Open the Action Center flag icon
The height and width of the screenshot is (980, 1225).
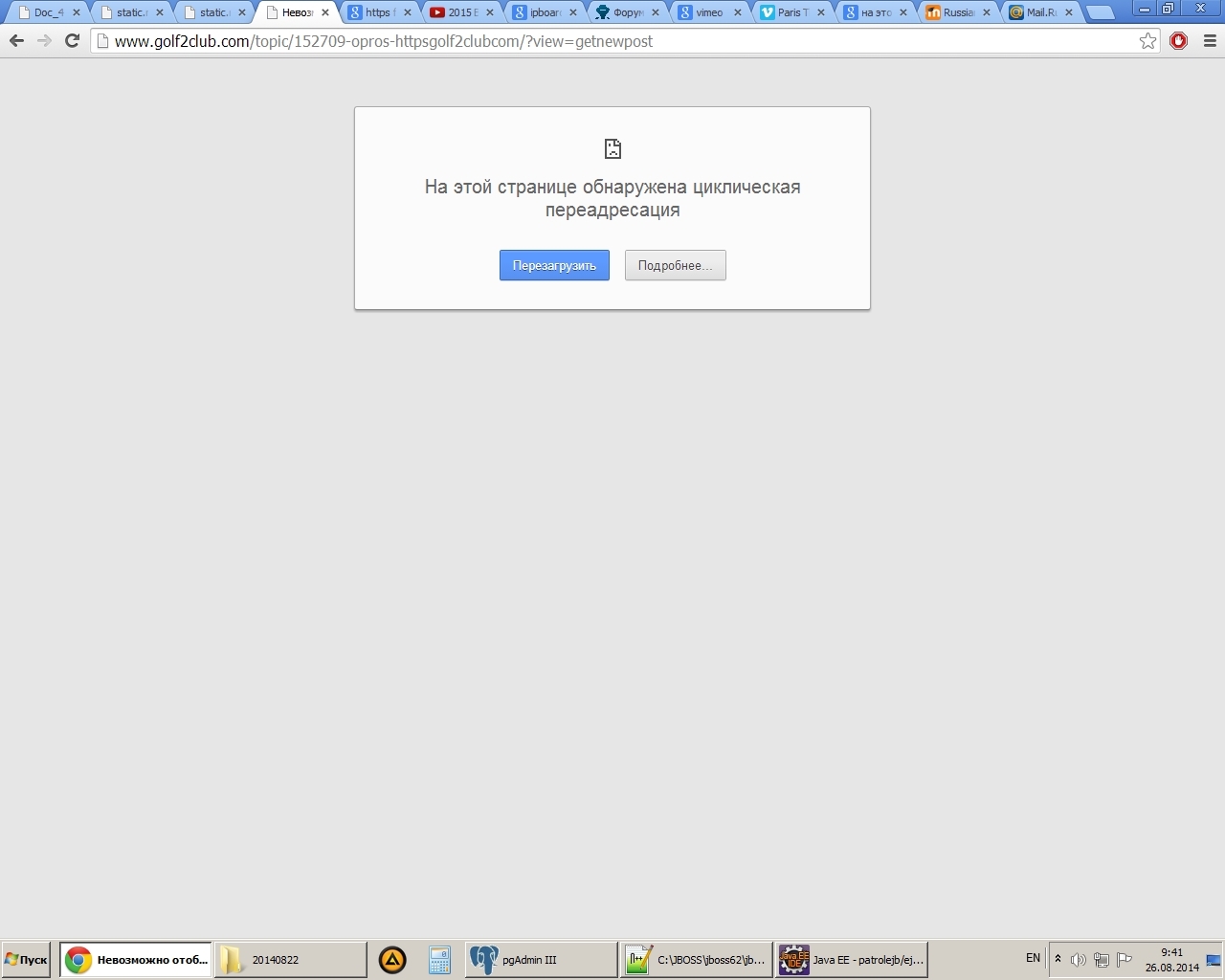(1125, 960)
